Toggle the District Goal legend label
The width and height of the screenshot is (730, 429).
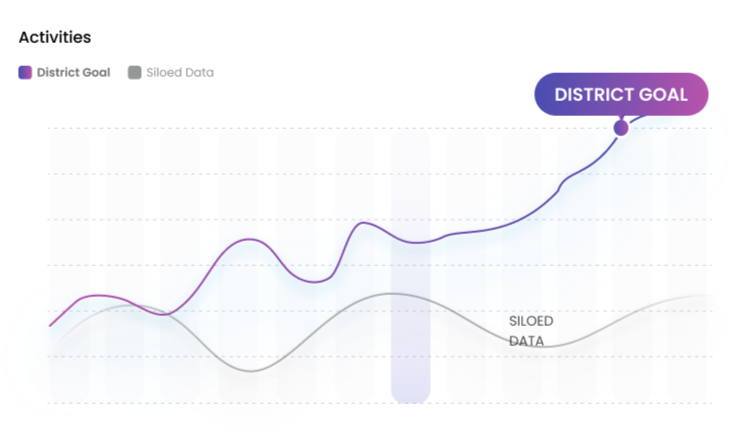(73, 72)
